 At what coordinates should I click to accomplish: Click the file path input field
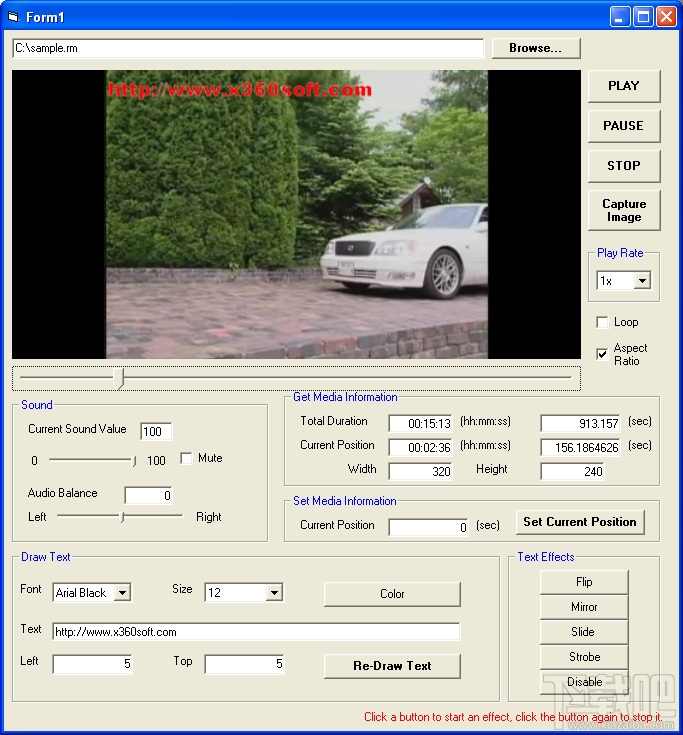click(247, 48)
